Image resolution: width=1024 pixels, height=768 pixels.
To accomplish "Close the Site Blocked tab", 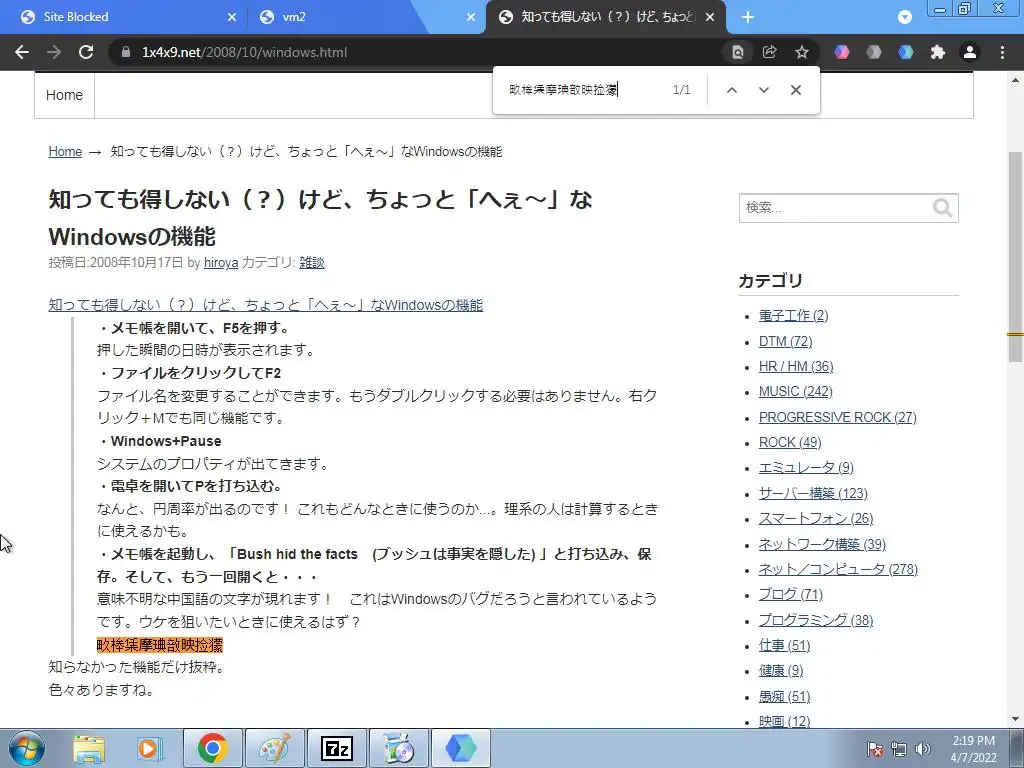I will [x=232, y=17].
